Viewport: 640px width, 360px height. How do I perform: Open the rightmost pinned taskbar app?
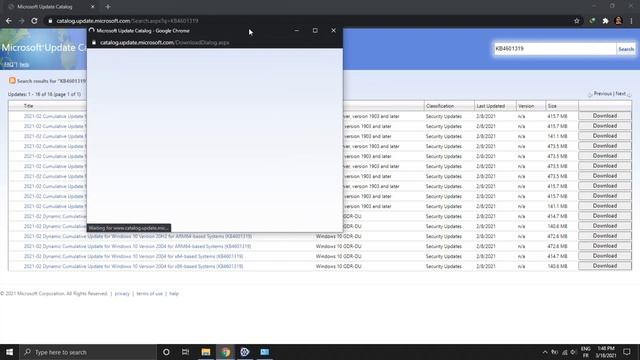pos(264,352)
